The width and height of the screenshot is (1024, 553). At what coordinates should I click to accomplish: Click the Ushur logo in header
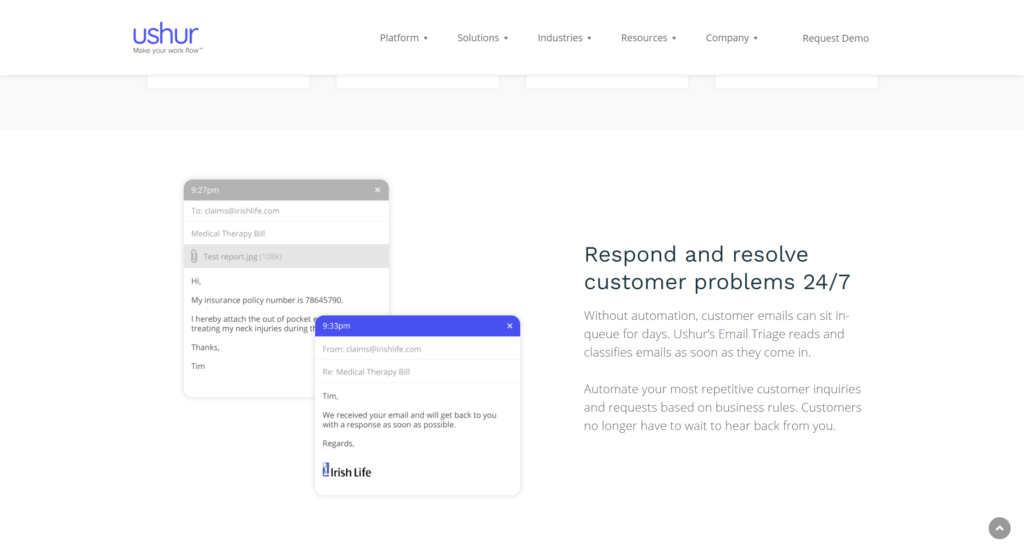pyautogui.click(x=168, y=37)
